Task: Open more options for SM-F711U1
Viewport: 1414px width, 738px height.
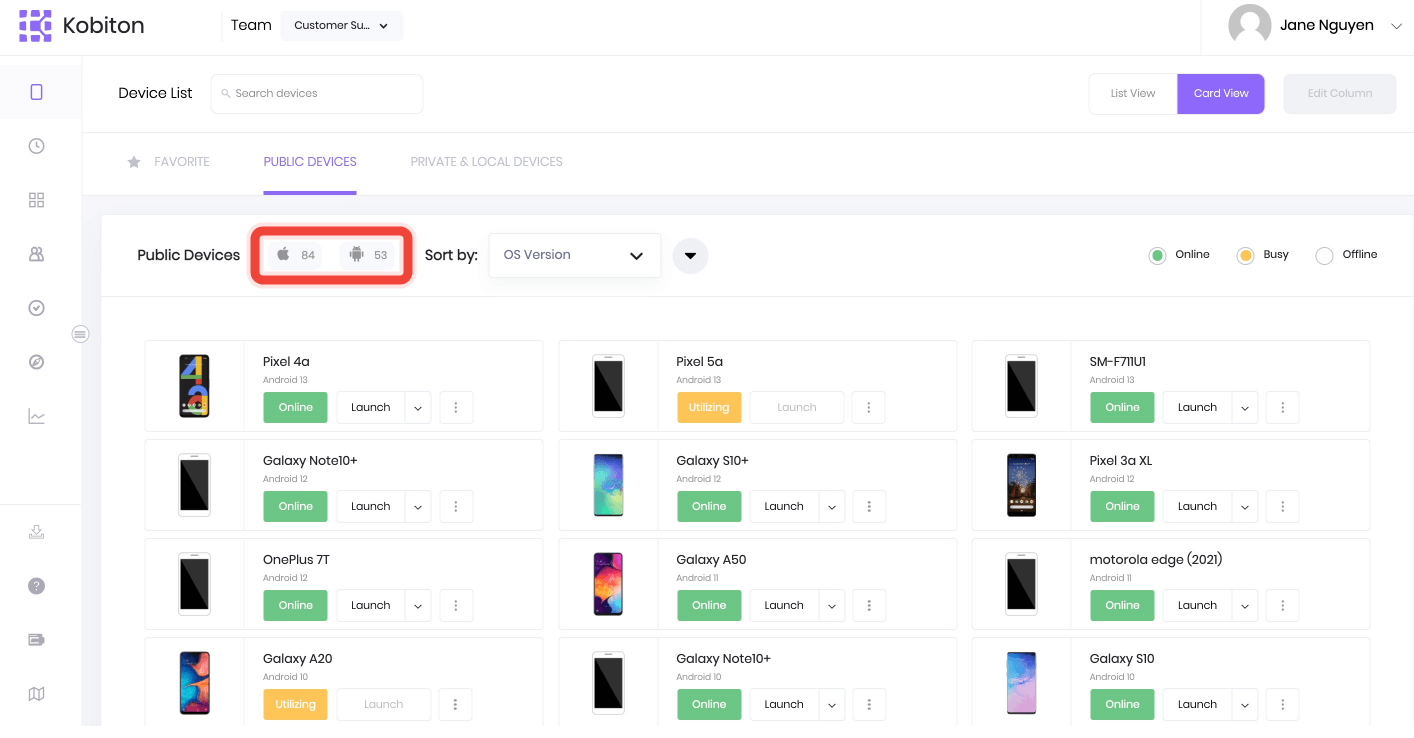Action: tap(1282, 407)
